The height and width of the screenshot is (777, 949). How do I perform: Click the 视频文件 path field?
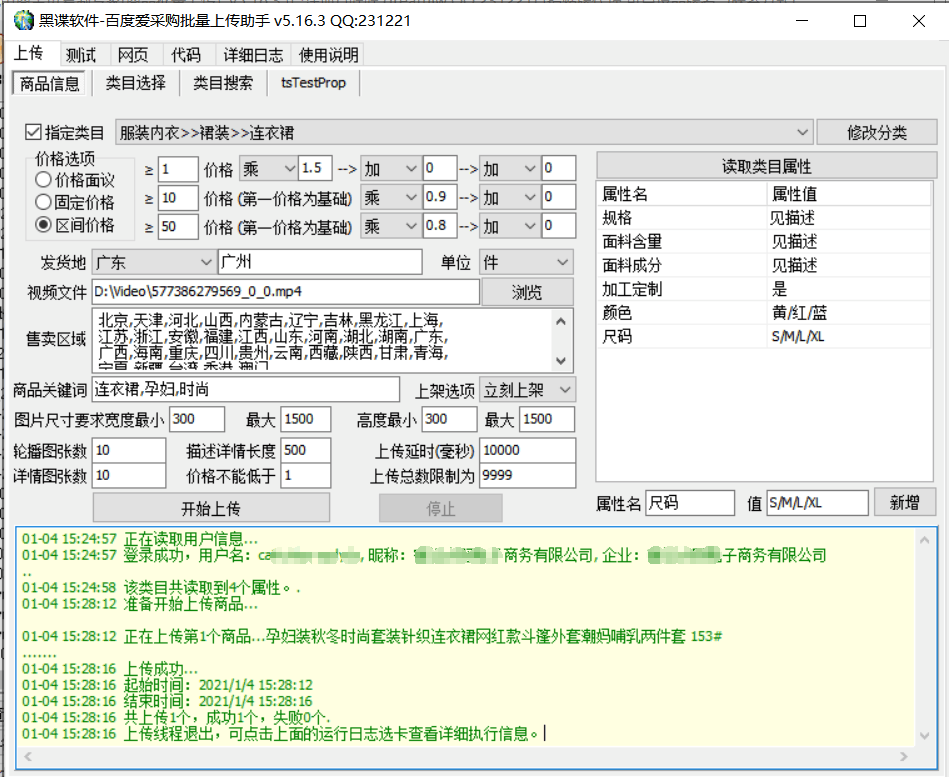pos(286,292)
